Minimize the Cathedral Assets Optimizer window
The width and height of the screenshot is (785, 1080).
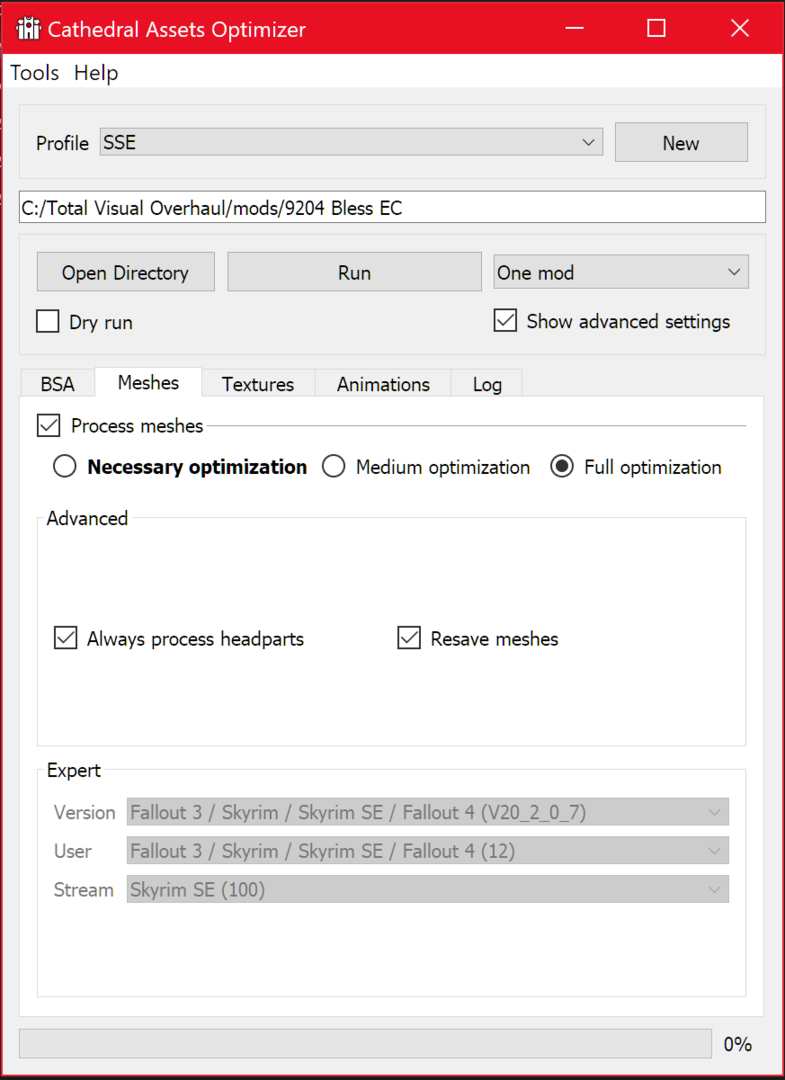click(x=573, y=28)
